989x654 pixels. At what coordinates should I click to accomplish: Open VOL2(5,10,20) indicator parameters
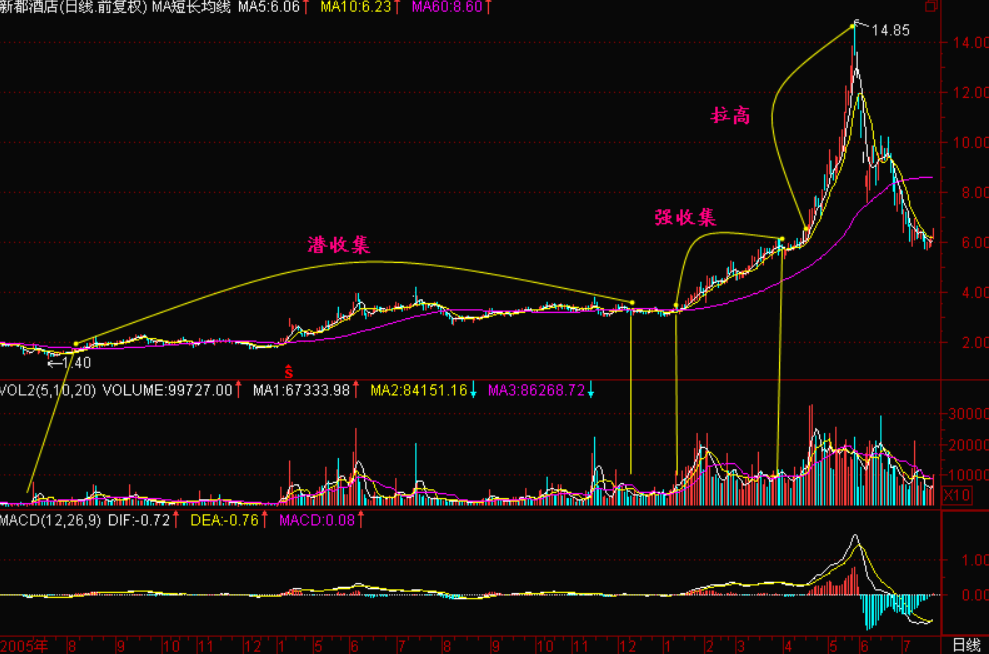48,390
